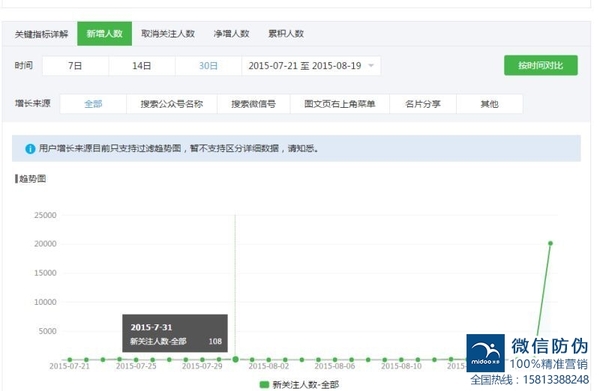Click the 25000 y-axis label
Screen dimensions: 600x391
(x=45, y=215)
